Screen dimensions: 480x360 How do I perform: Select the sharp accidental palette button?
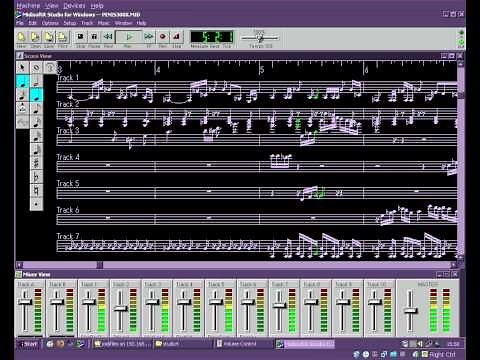pos(36,164)
